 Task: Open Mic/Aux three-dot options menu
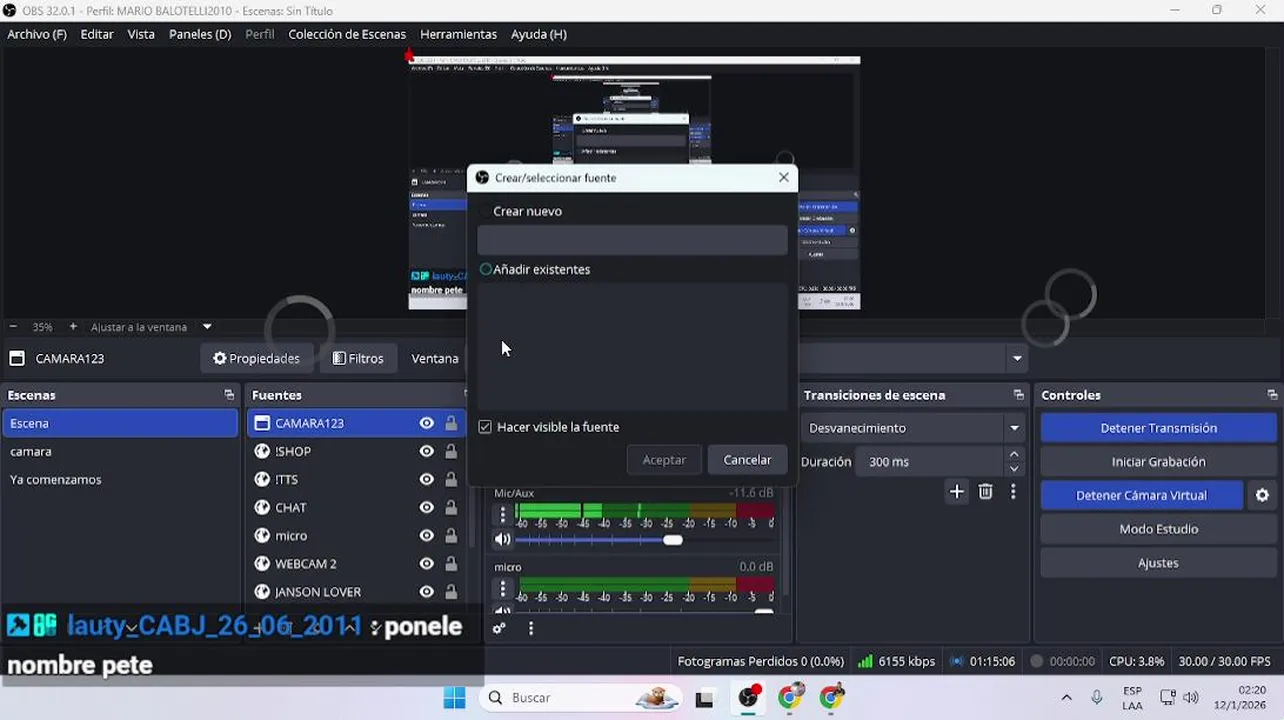(x=503, y=515)
